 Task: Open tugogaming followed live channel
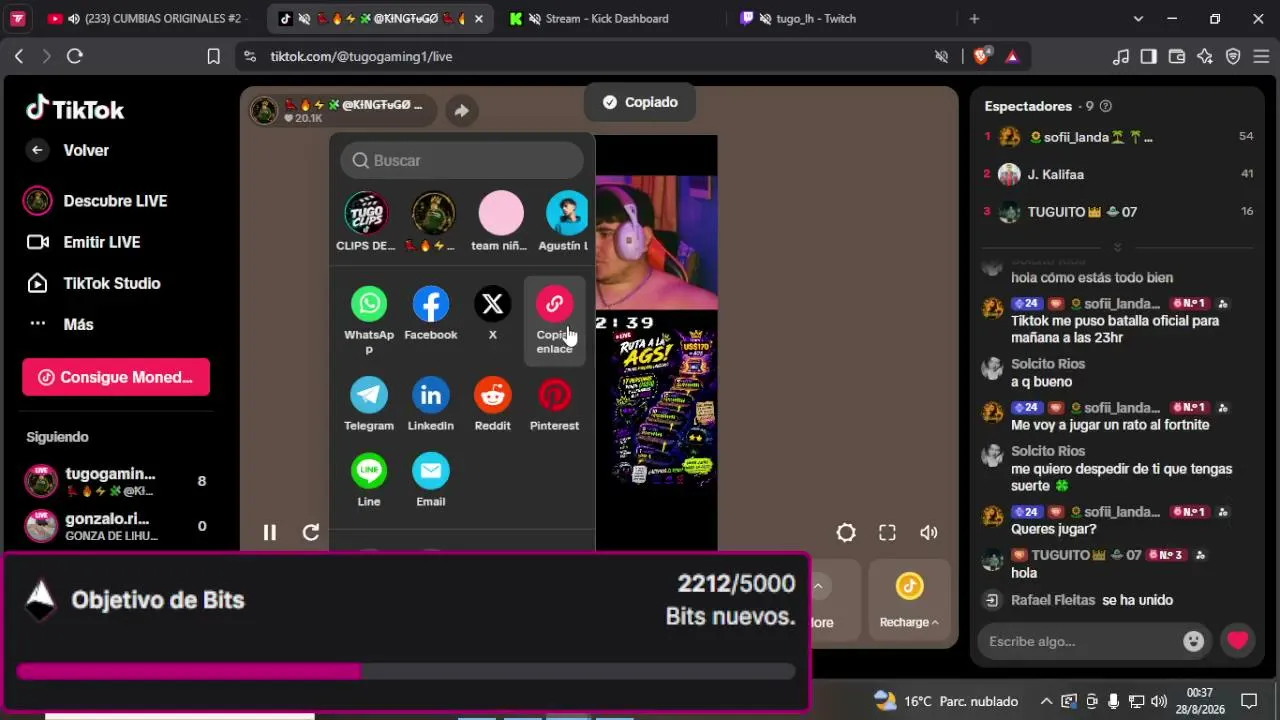tap(116, 481)
